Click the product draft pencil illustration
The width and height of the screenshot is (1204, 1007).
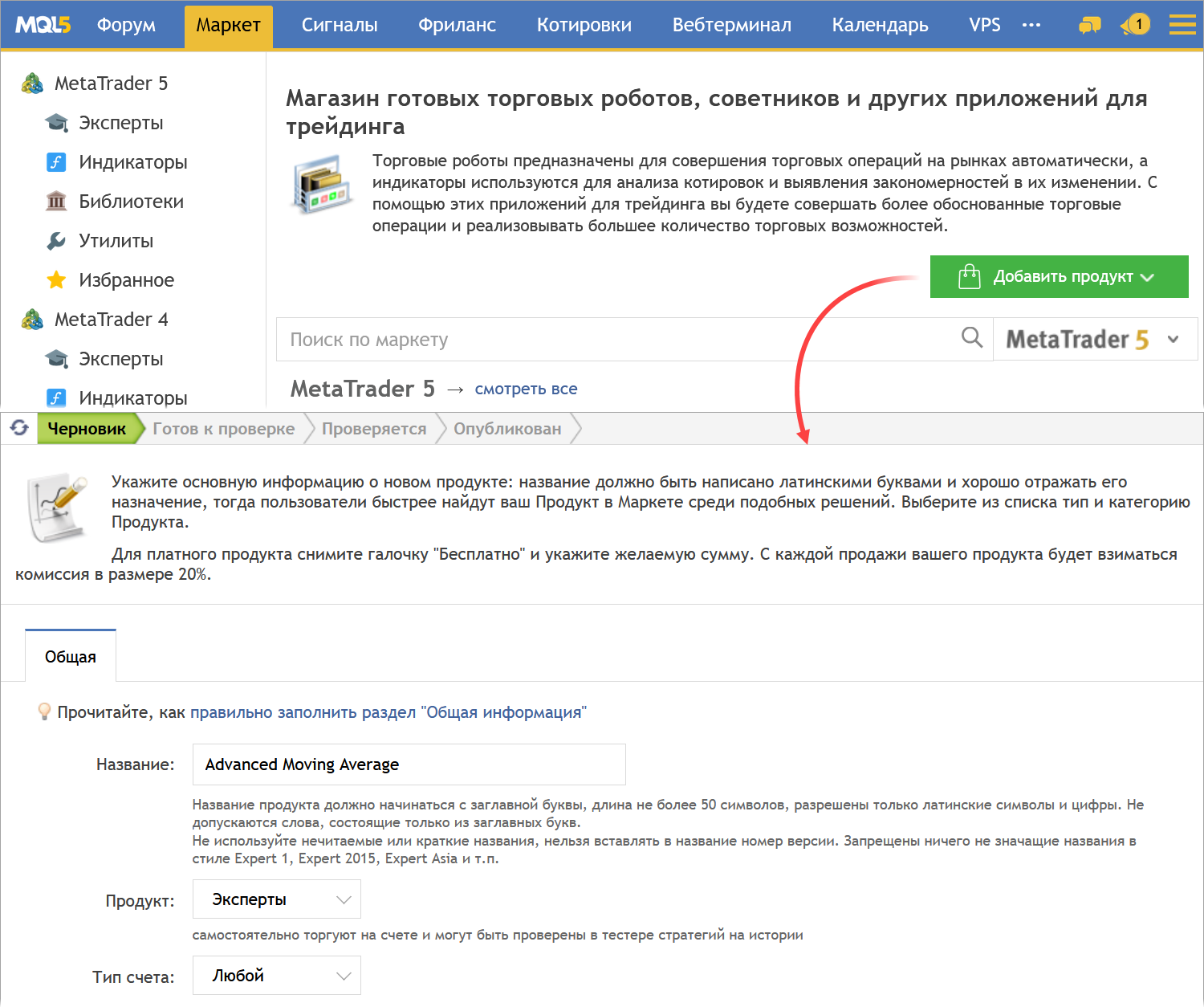tap(57, 508)
